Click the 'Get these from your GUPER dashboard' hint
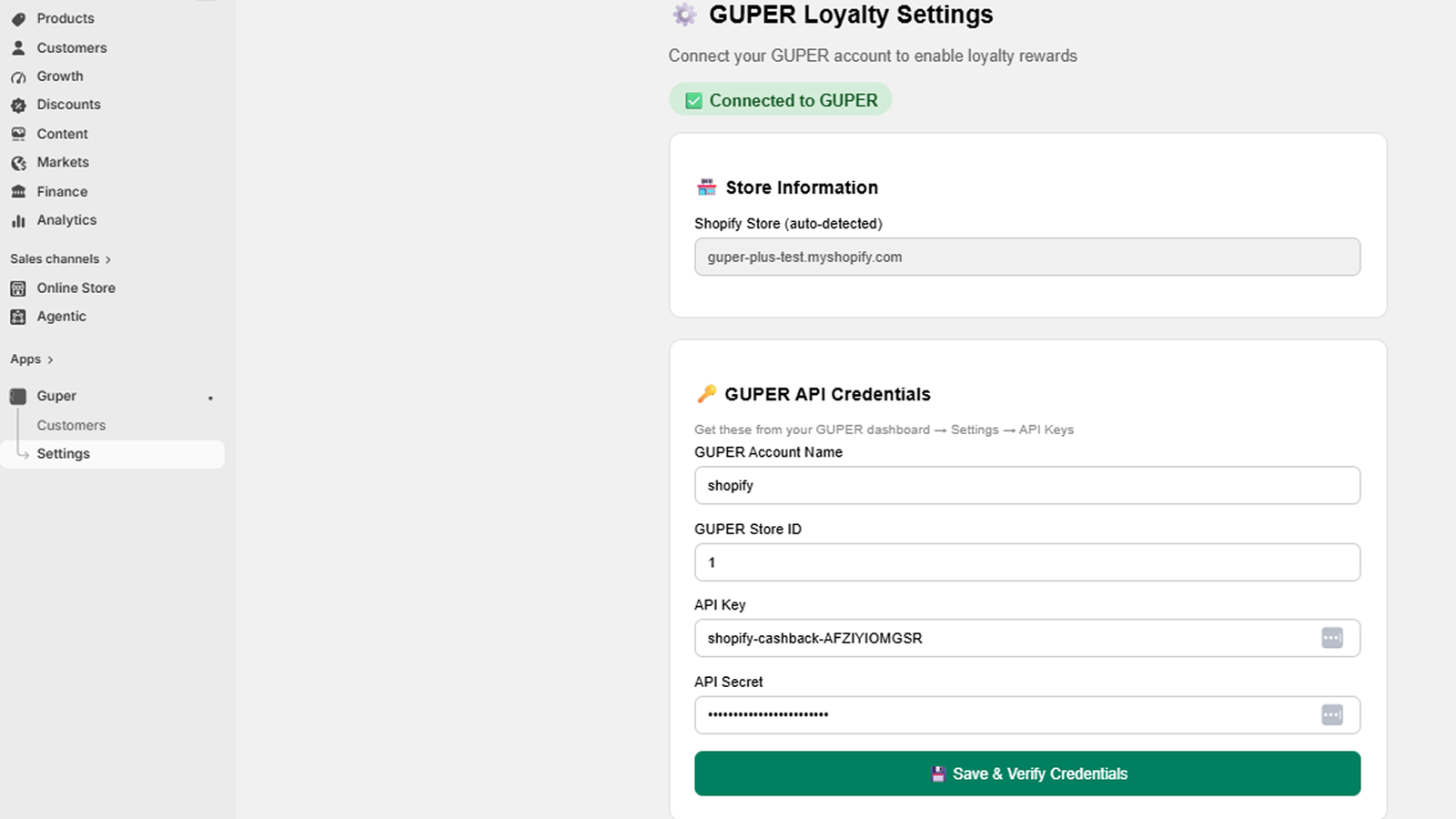The height and width of the screenshot is (819, 1456). (x=884, y=430)
